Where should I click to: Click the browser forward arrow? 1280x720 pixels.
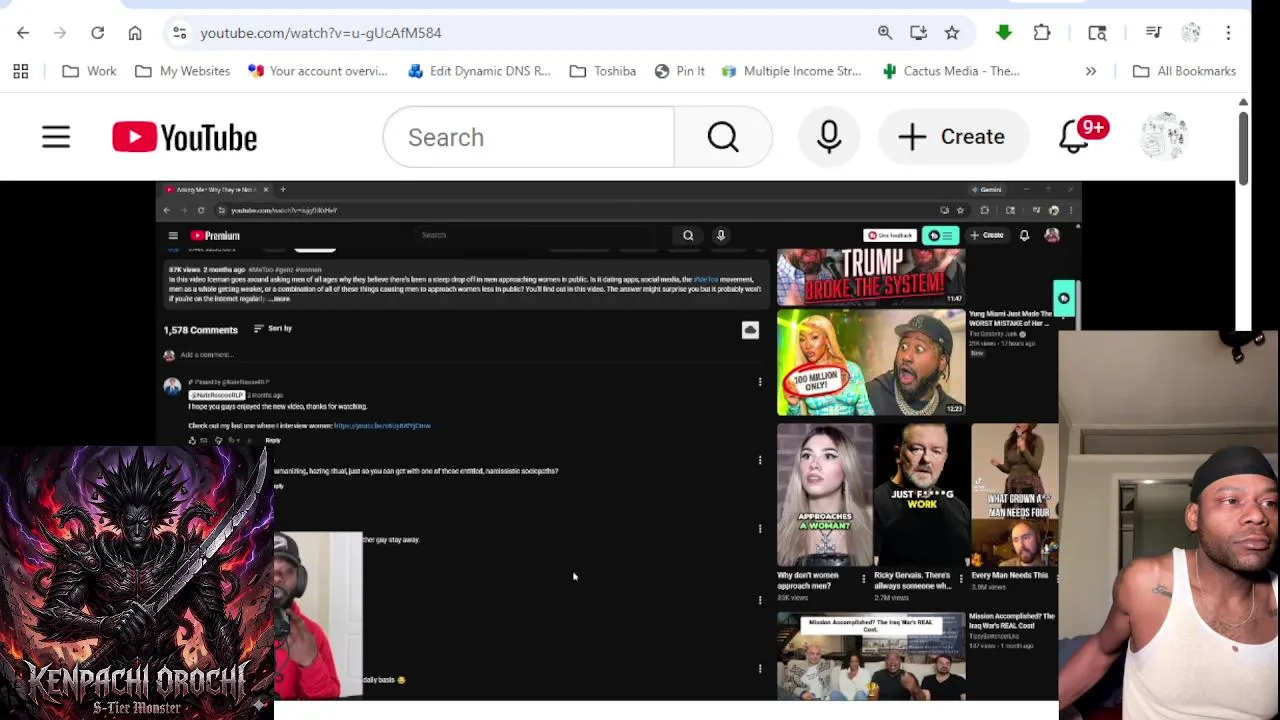click(x=60, y=33)
